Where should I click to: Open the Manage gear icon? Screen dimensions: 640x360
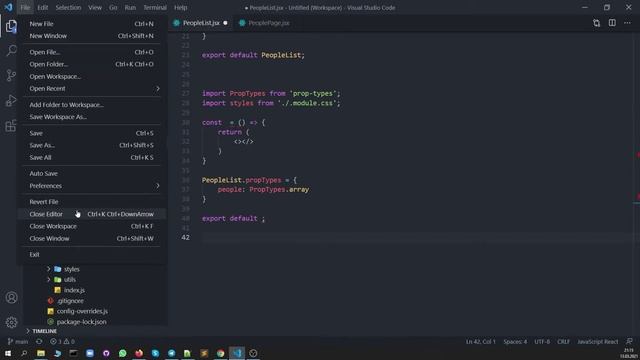click(x=11, y=322)
